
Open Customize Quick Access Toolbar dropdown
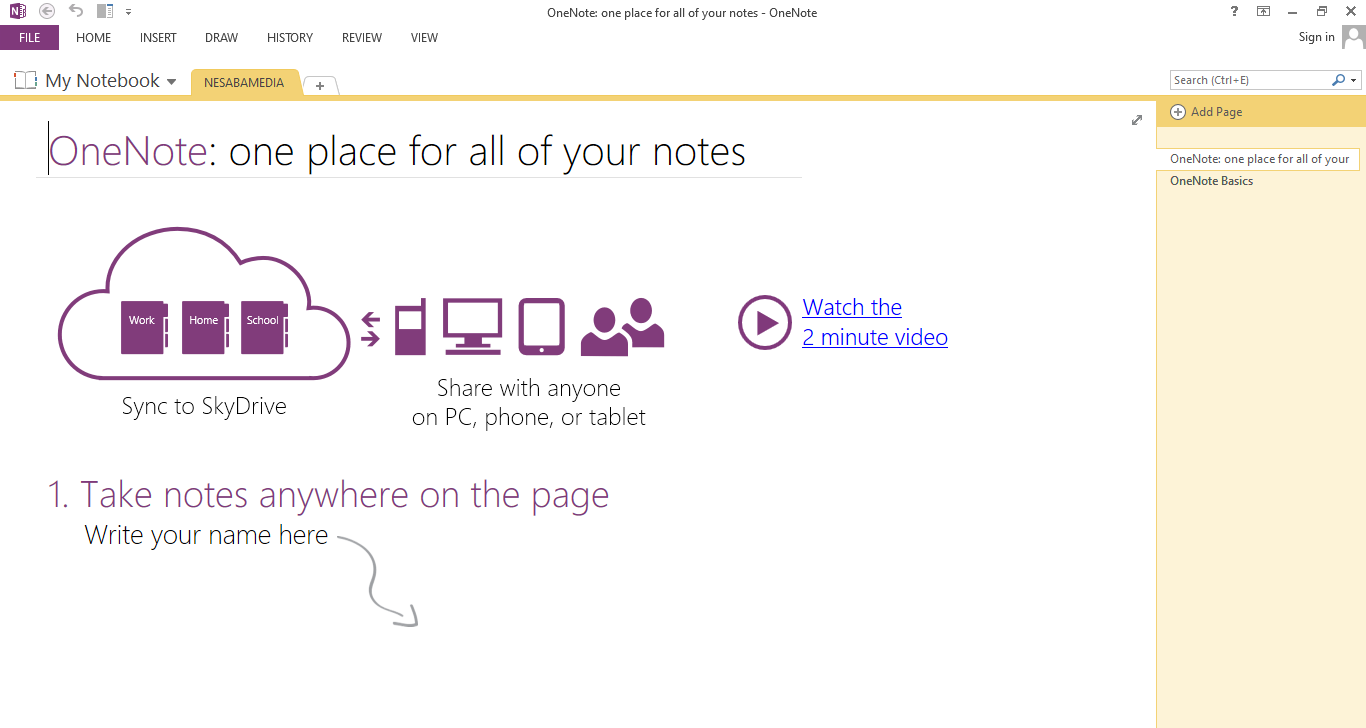[x=128, y=12]
